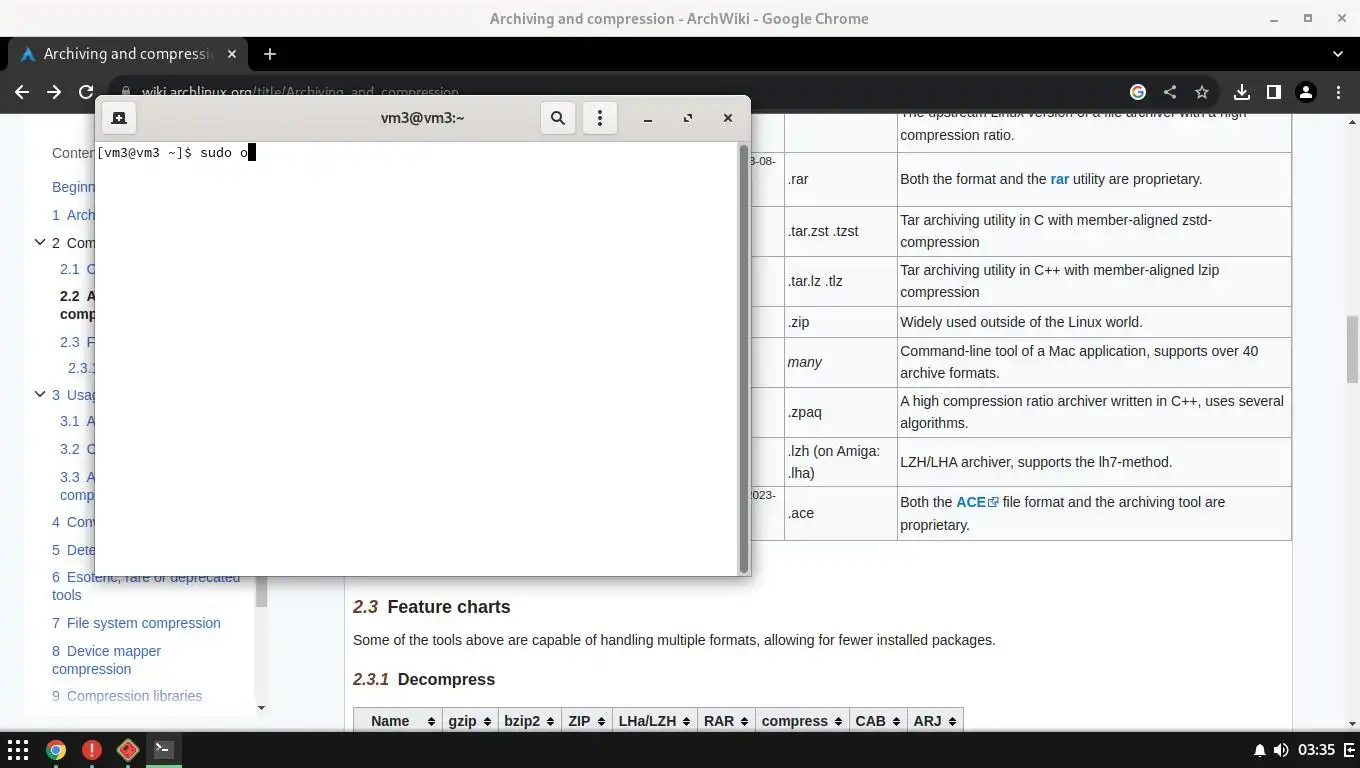1360x768 pixels.
Task: Open volume control in system tray
Action: coord(1281,750)
